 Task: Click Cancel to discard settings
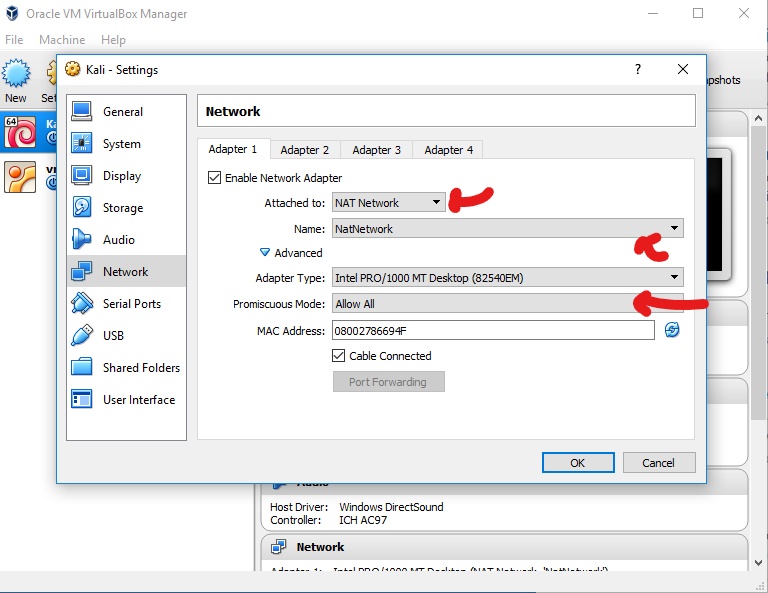click(x=659, y=463)
